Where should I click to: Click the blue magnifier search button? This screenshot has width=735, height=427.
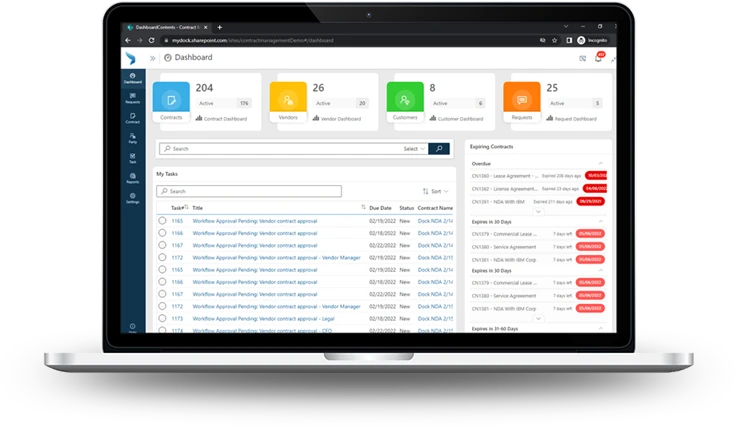[439, 149]
